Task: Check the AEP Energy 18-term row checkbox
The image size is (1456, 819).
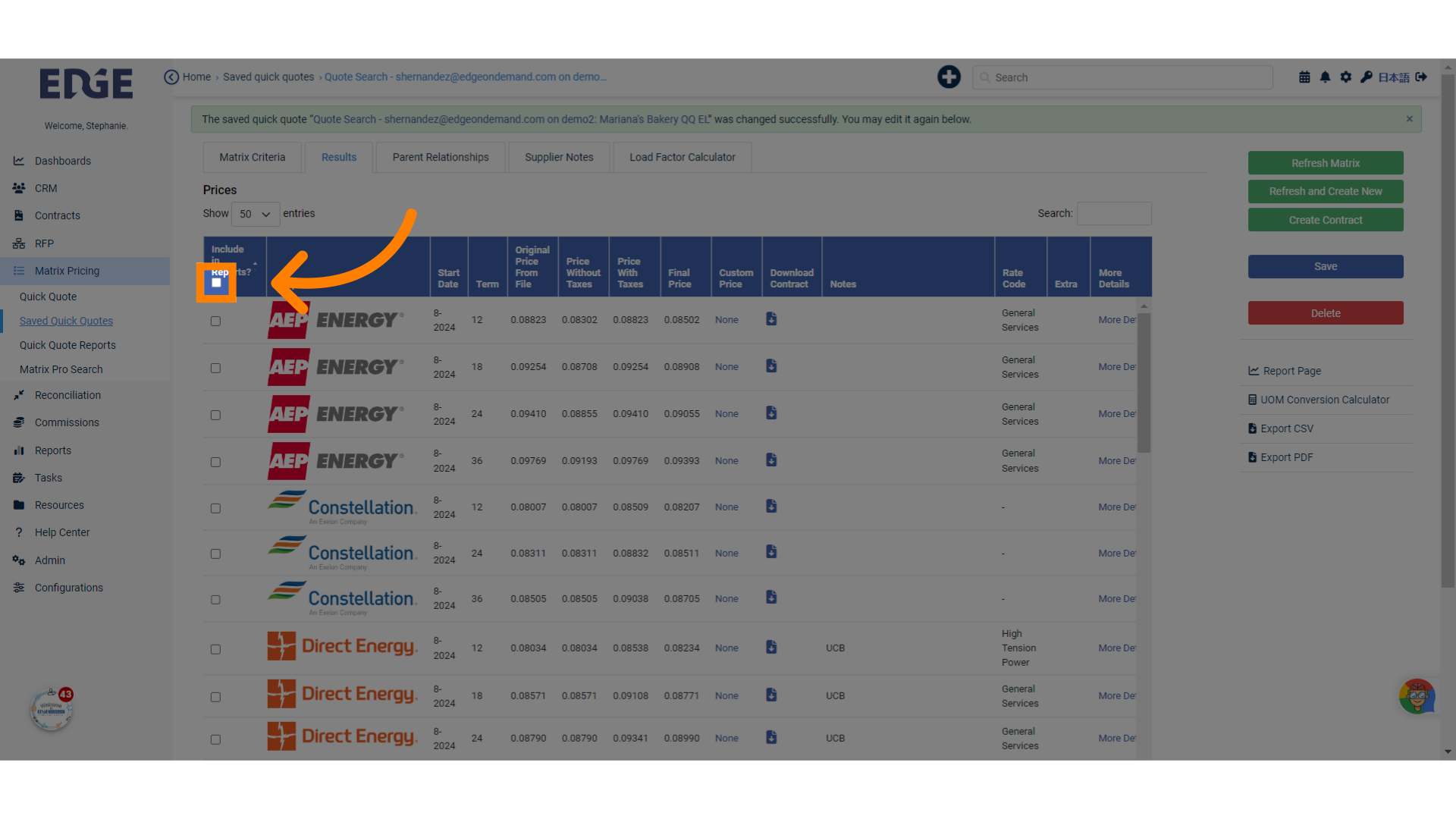Action: [215, 369]
